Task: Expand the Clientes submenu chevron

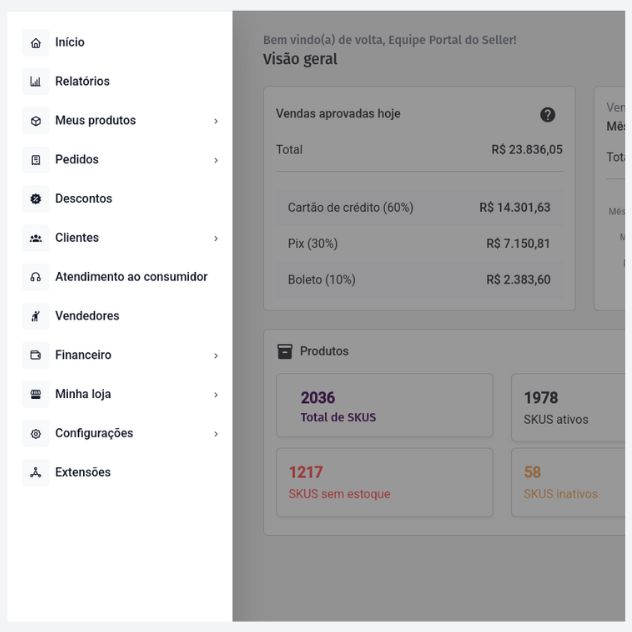Action: [216, 238]
